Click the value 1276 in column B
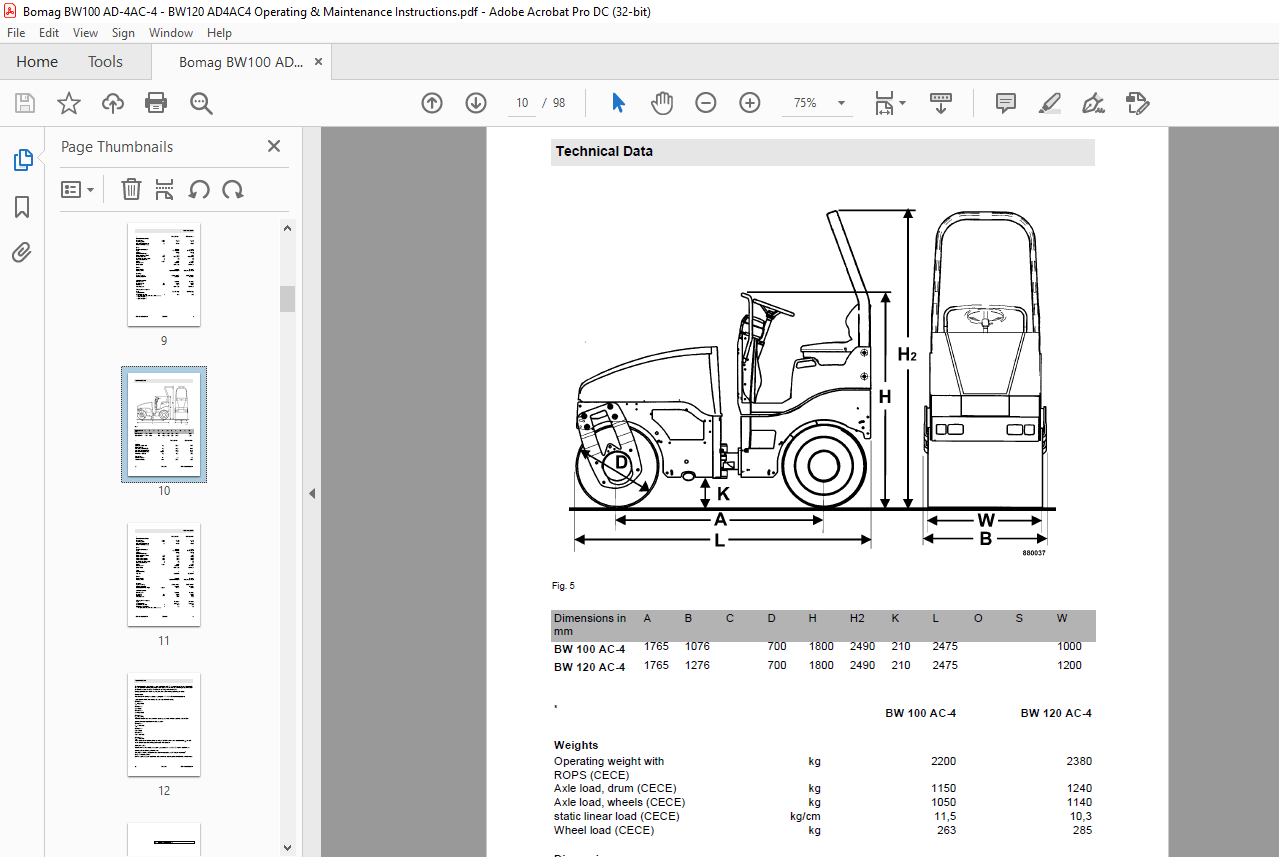1279x857 pixels. (697, 665)
